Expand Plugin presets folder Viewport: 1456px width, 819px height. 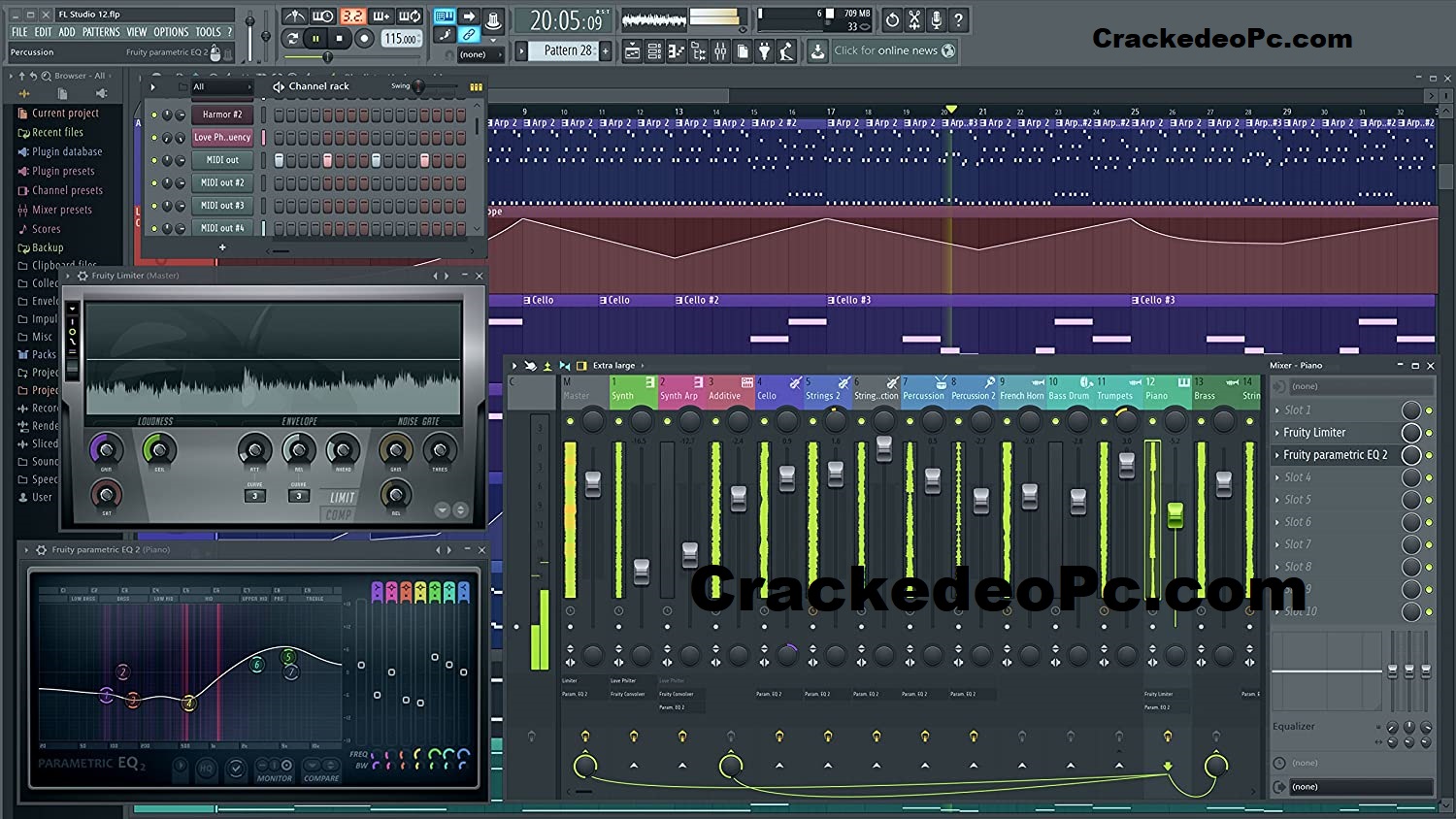click(55, 171)
